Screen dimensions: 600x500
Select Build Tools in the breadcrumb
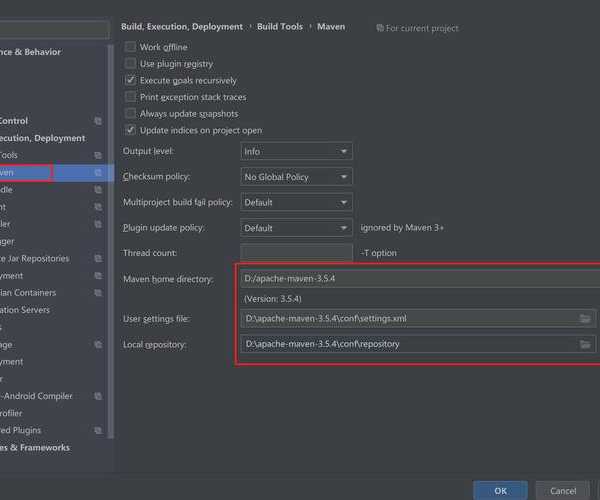click(x=279, y=27)
